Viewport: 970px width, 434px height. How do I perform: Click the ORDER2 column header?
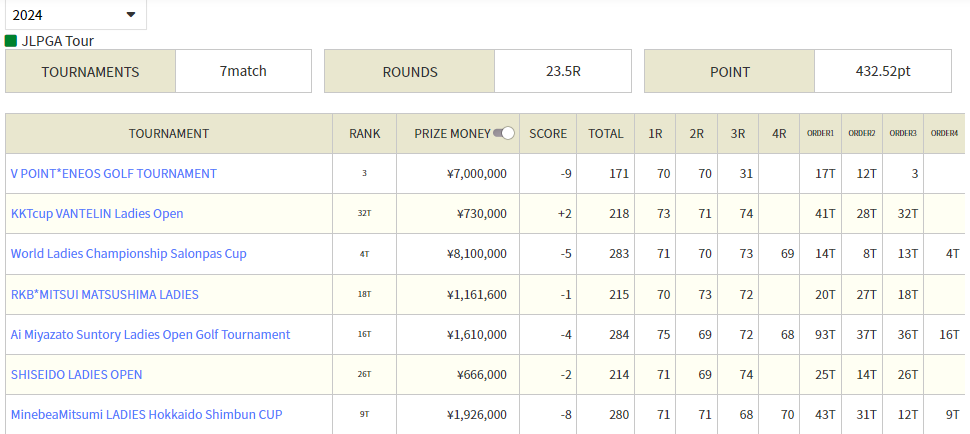862,134
